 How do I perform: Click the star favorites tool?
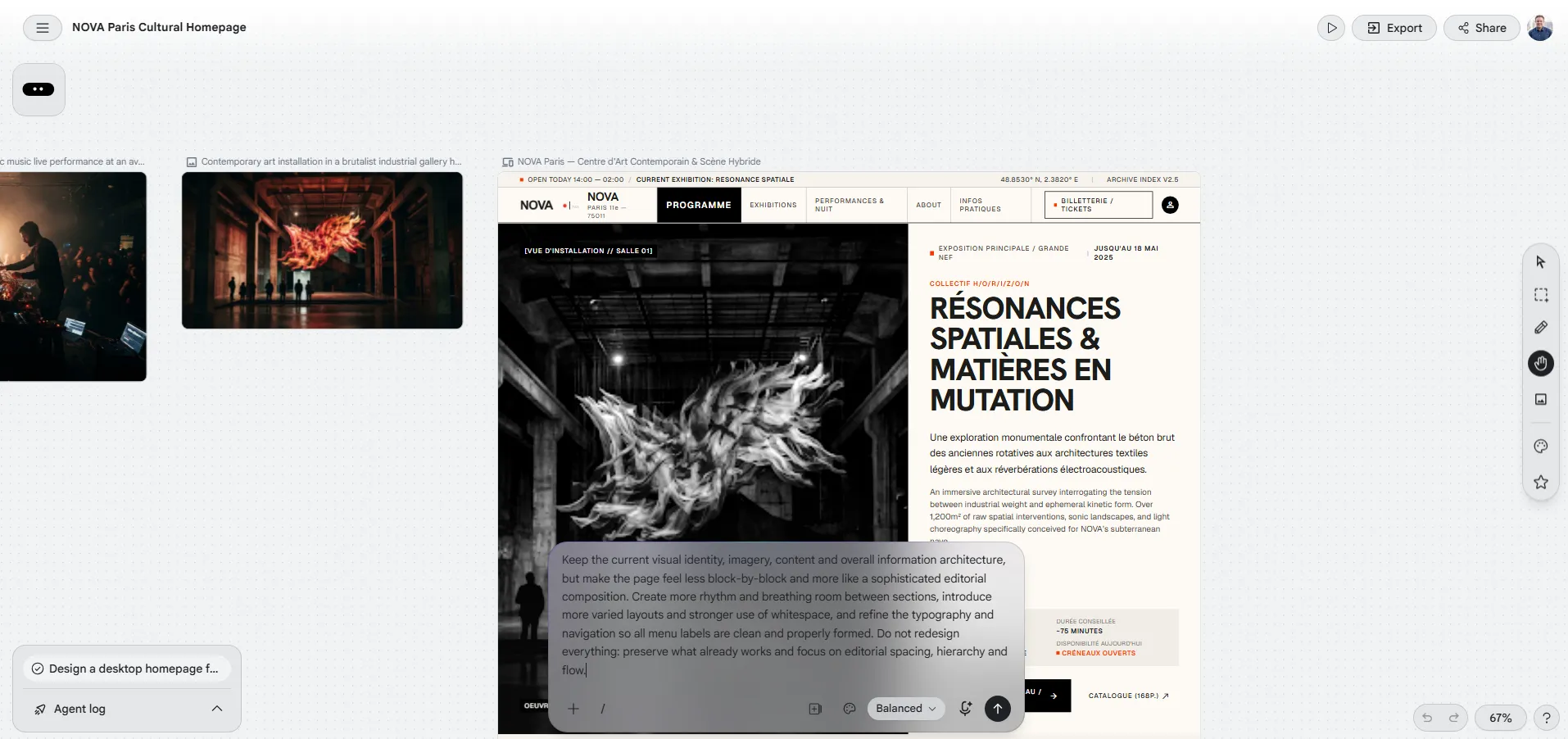point(1541,482)
